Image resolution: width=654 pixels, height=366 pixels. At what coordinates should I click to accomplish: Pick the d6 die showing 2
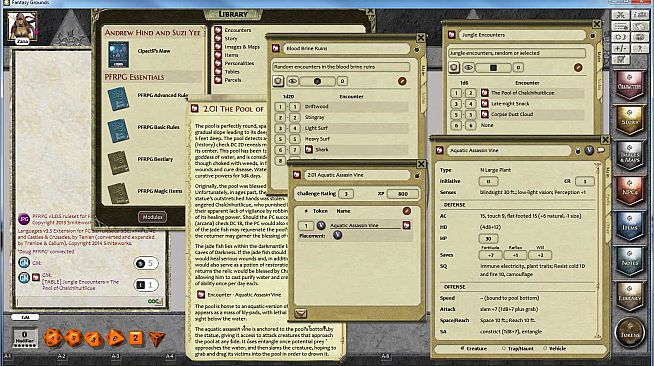point(135,338)
